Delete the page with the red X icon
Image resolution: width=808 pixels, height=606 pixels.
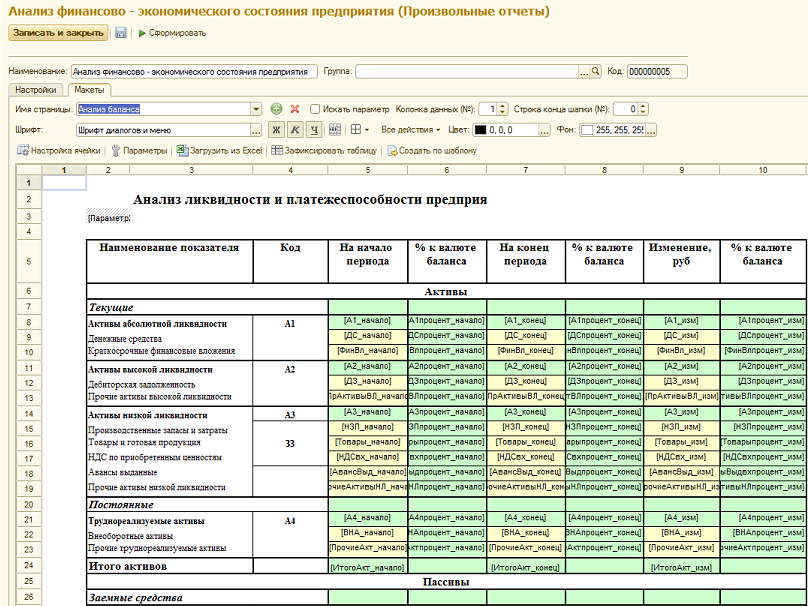295,109
